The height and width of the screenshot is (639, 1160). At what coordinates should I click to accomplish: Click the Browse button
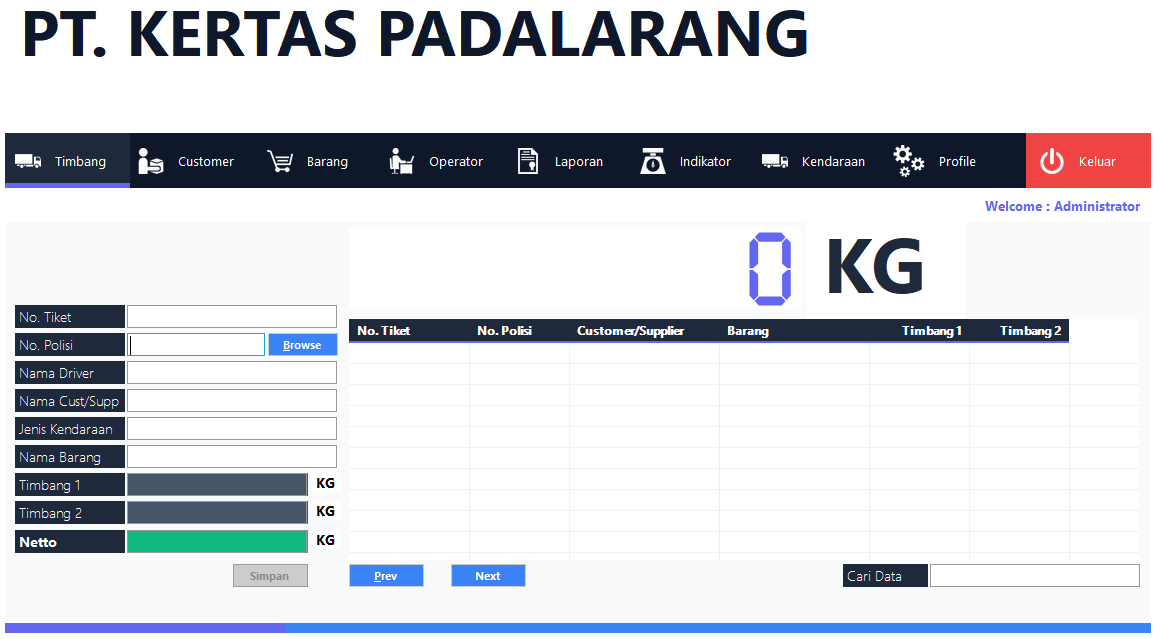302,345
